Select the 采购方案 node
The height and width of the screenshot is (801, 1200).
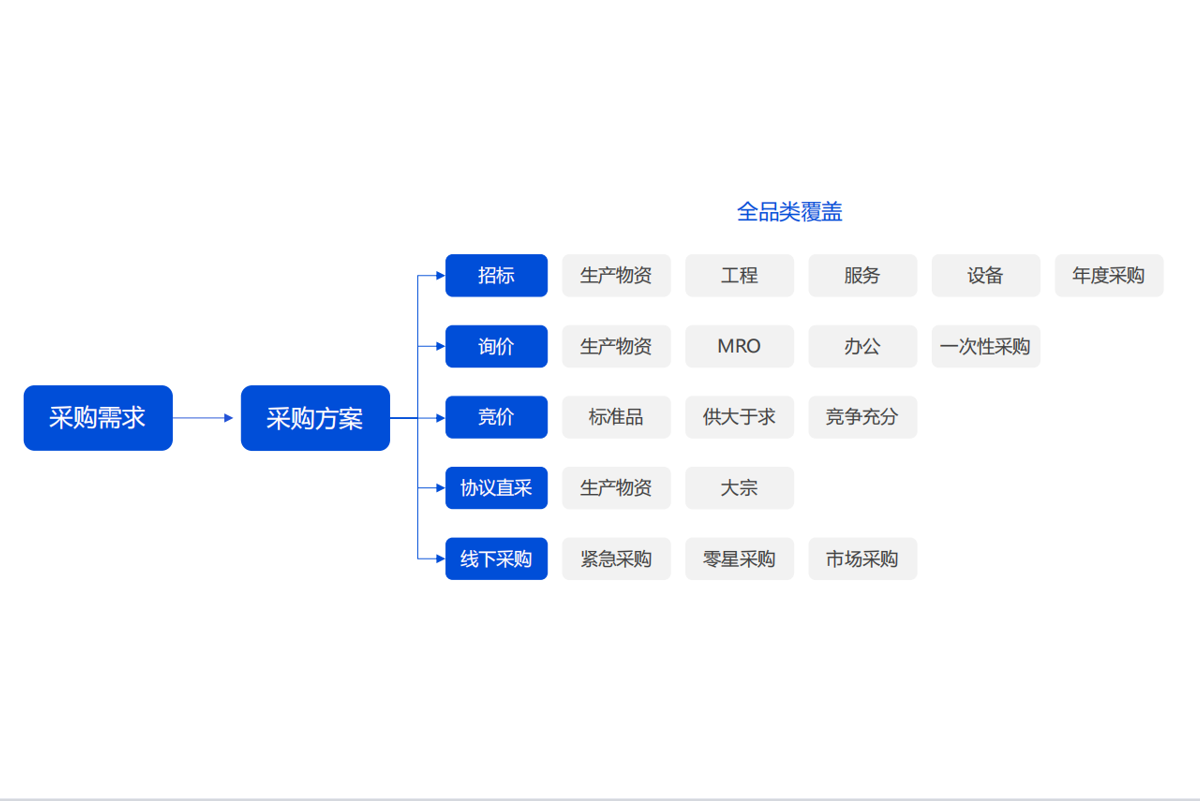[315, 418]
